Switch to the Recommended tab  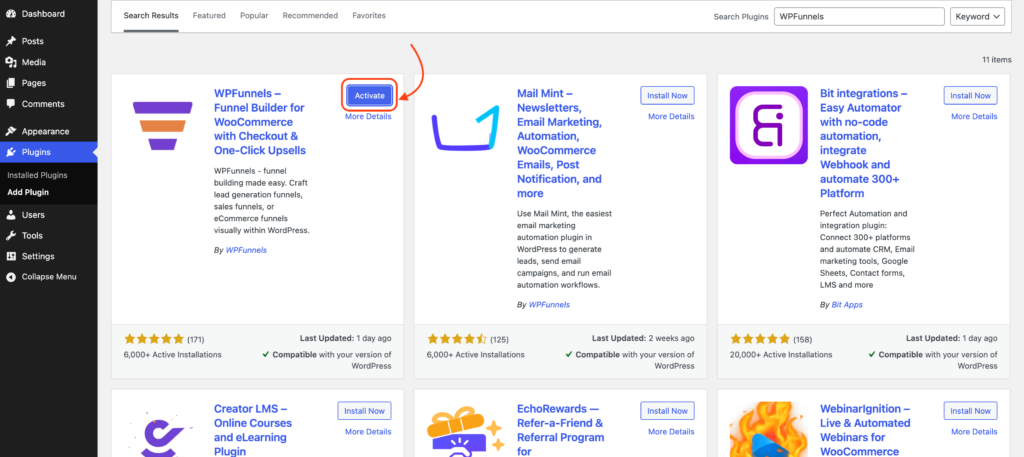click(310, 16)
